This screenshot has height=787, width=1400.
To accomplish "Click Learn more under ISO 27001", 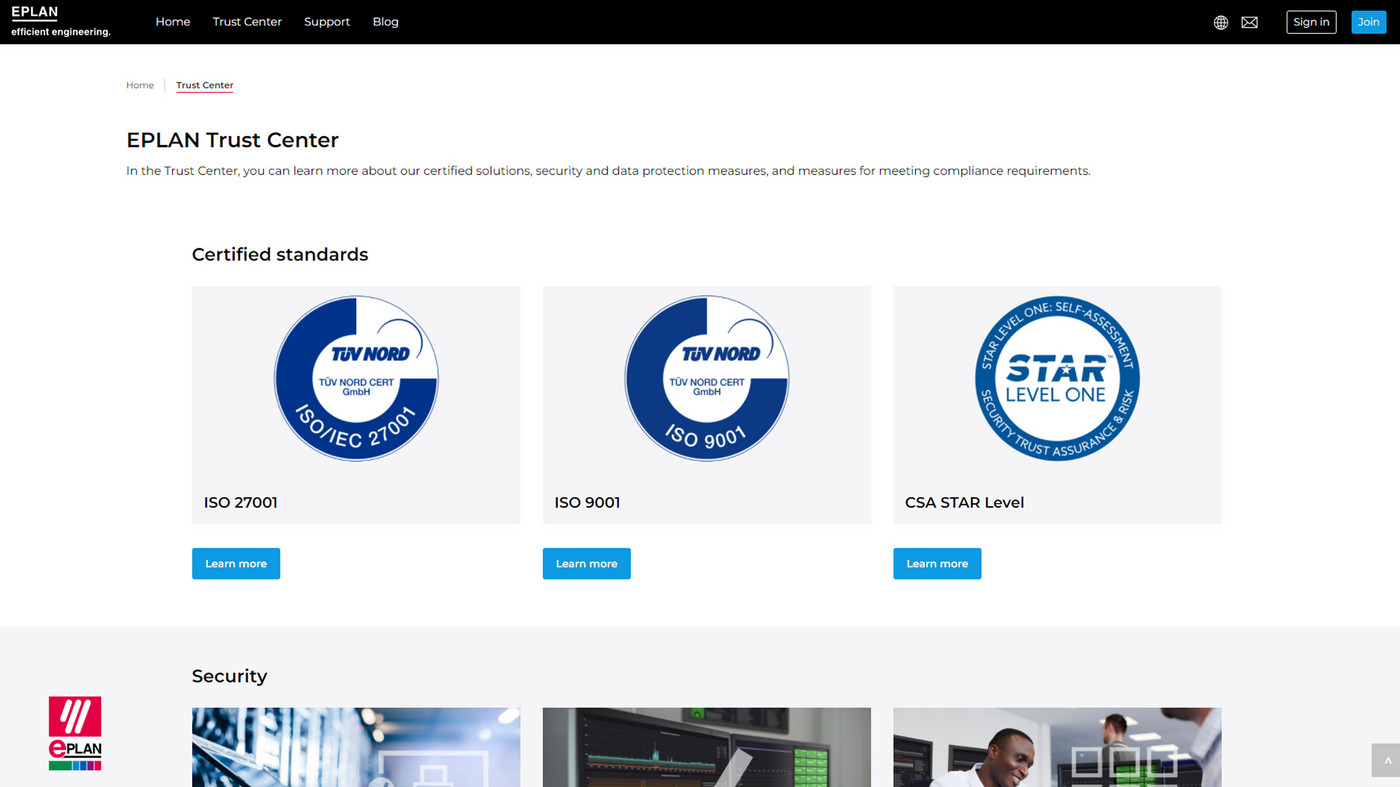I will [x=236, y=563].
